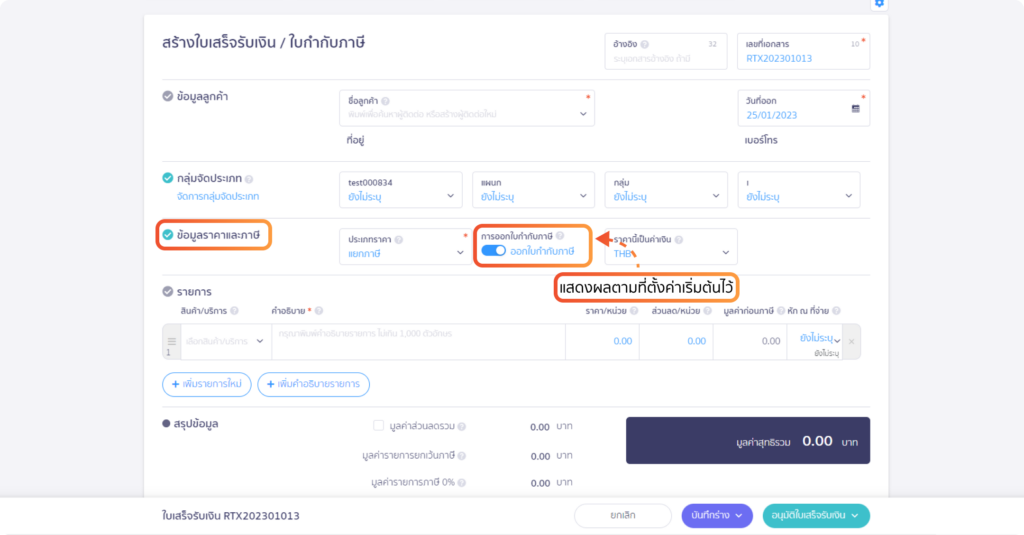The height and width of the screenshot is (535, 1024).
Task: Click the drag handle icon on item row 1
Action: 170,341
